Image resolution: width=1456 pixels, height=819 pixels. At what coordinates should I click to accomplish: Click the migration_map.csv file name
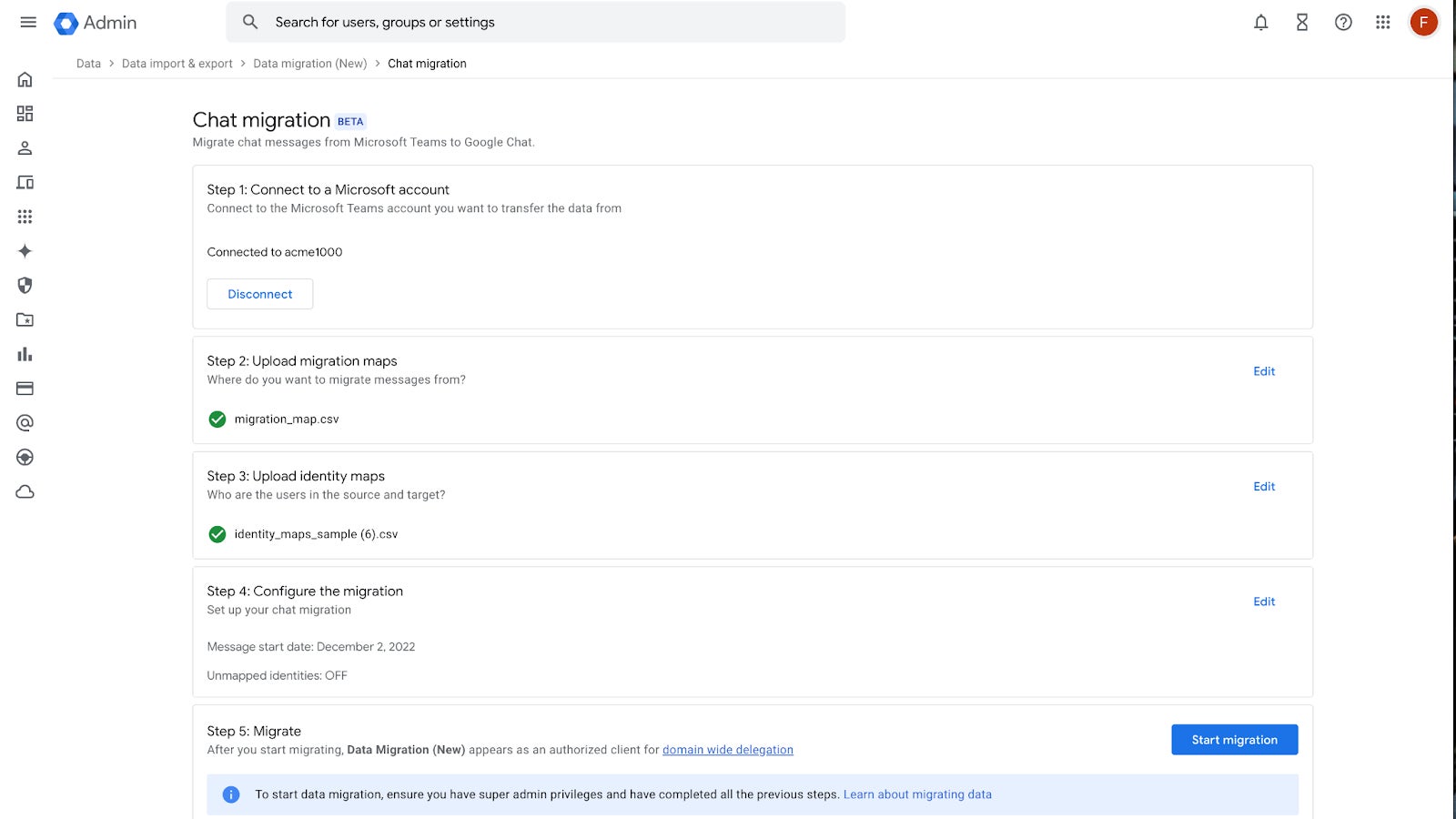[x=287, y=420]
